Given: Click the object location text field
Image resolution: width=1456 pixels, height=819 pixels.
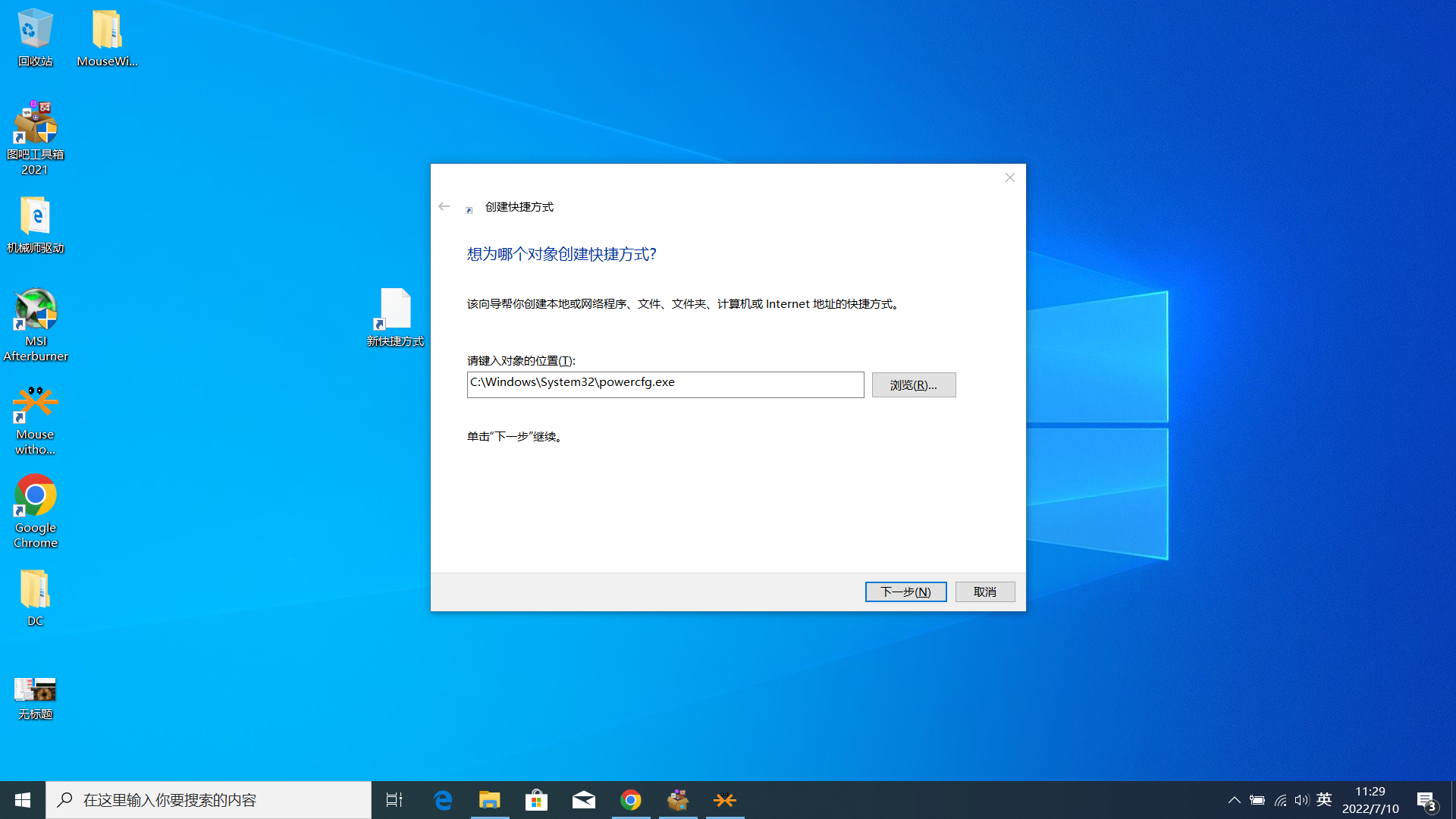Looking at the screenshot, I should (665, 384).
